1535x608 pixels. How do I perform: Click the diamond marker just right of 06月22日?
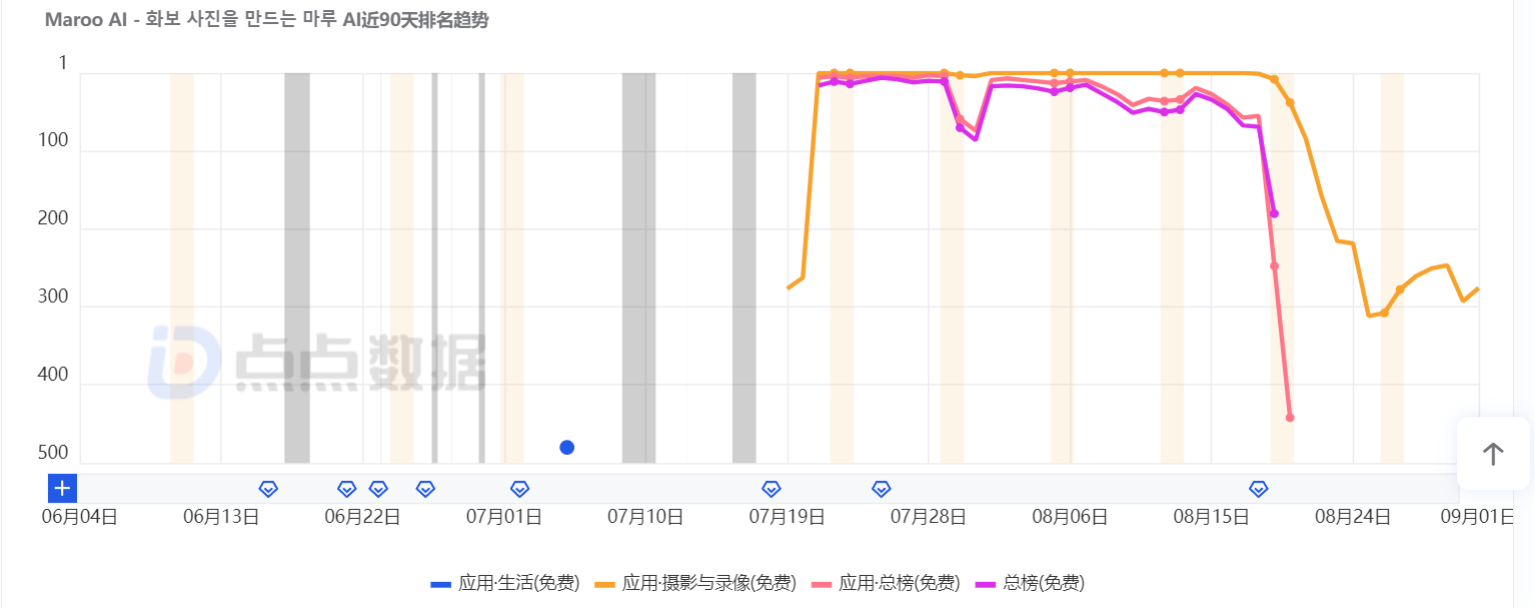click(x=378, y=489)
